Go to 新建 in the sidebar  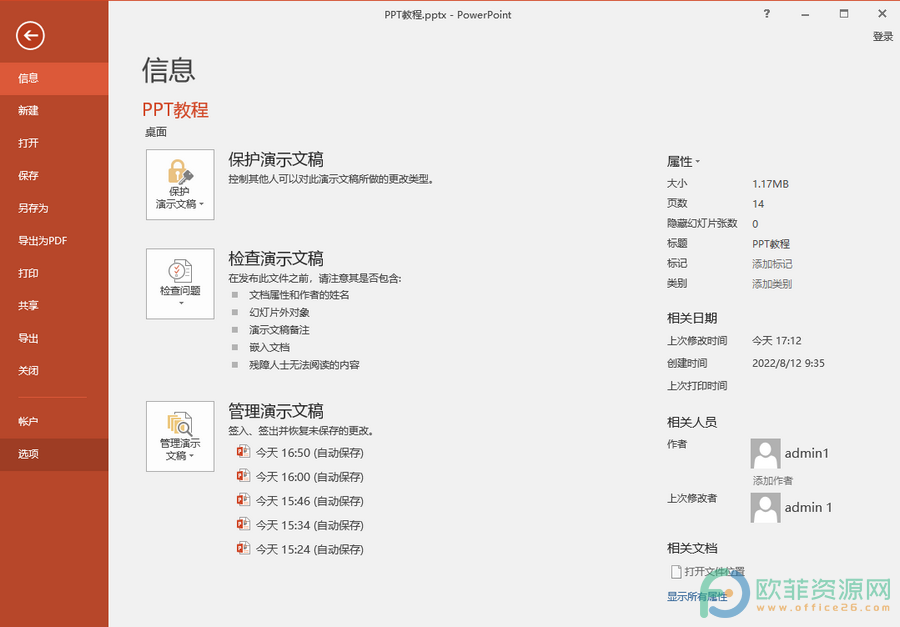pyautogui.click(x=54, y=111)
